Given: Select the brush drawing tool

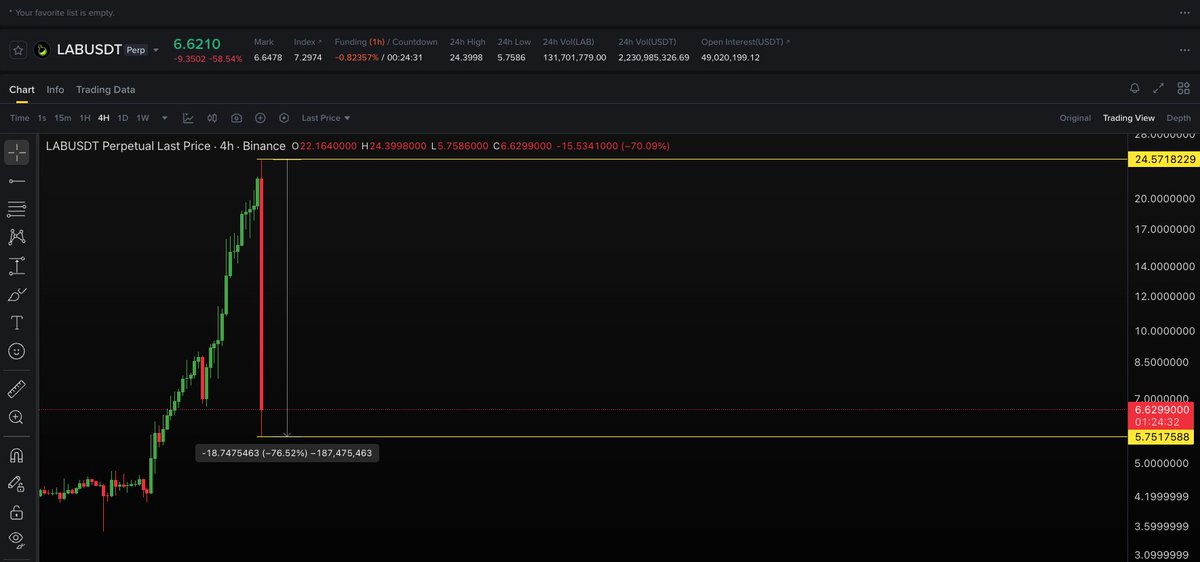Looking at the screenshot, I should 16,294.
